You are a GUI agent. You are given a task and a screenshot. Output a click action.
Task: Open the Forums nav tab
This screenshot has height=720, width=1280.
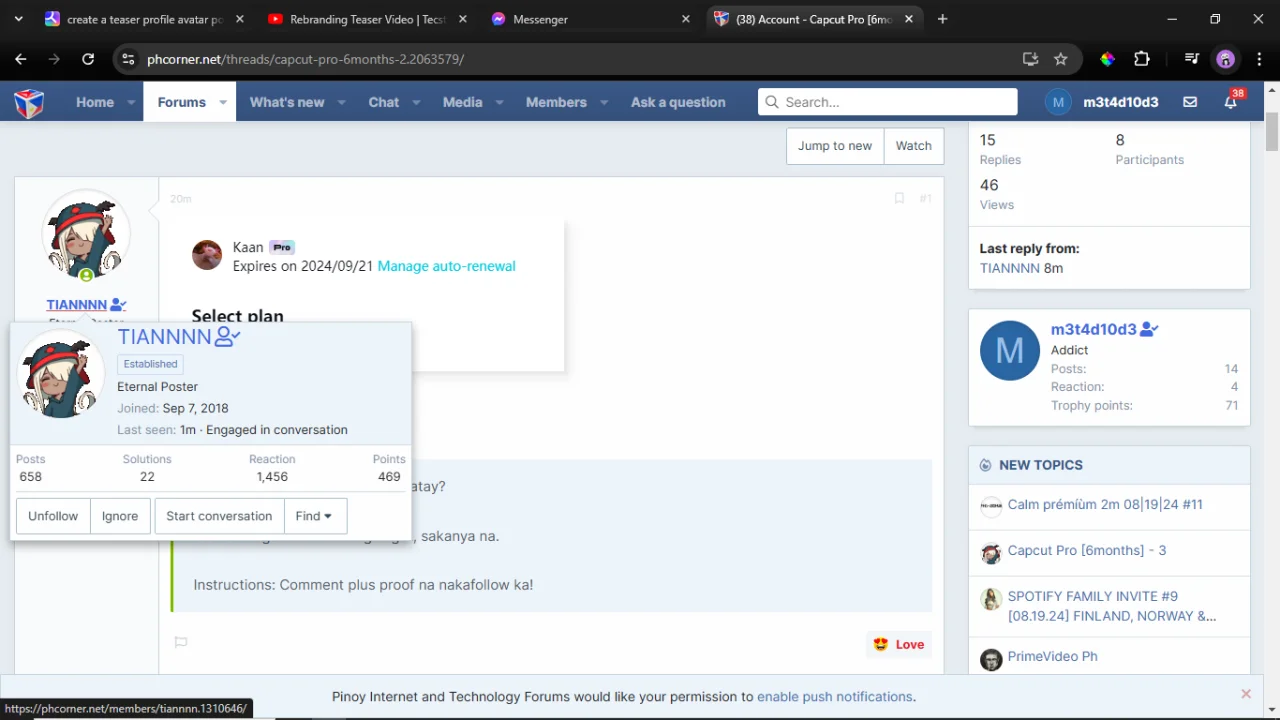tap(181, 102)
